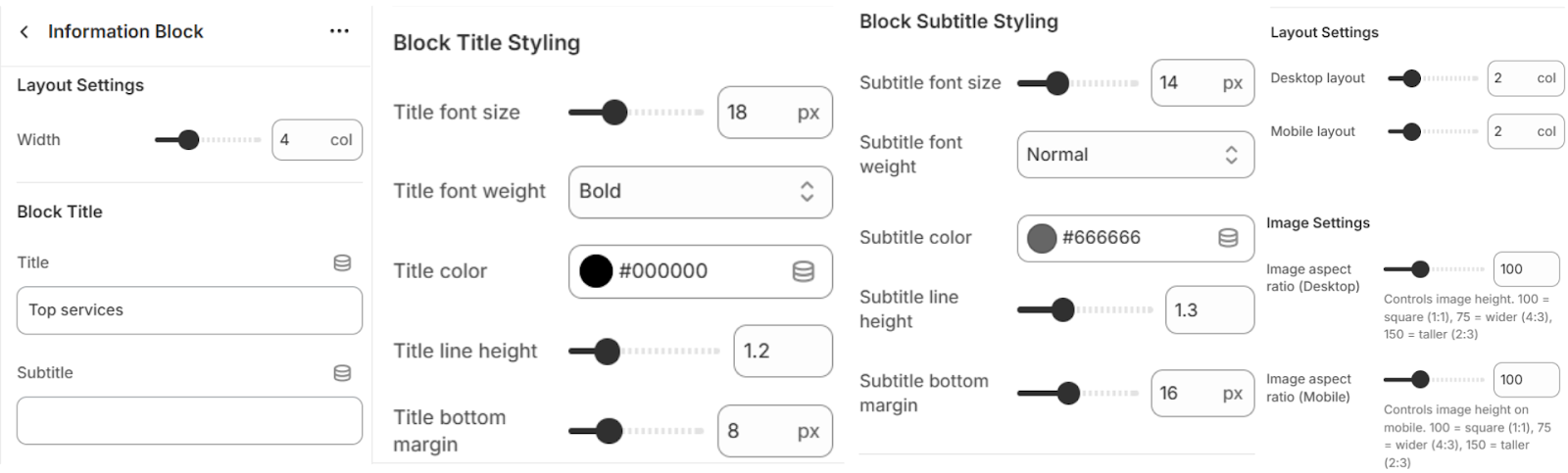Click the back arrow beside Information Block
The width and height of the screenshot is (1568, 473).
[x=24, y=32]
